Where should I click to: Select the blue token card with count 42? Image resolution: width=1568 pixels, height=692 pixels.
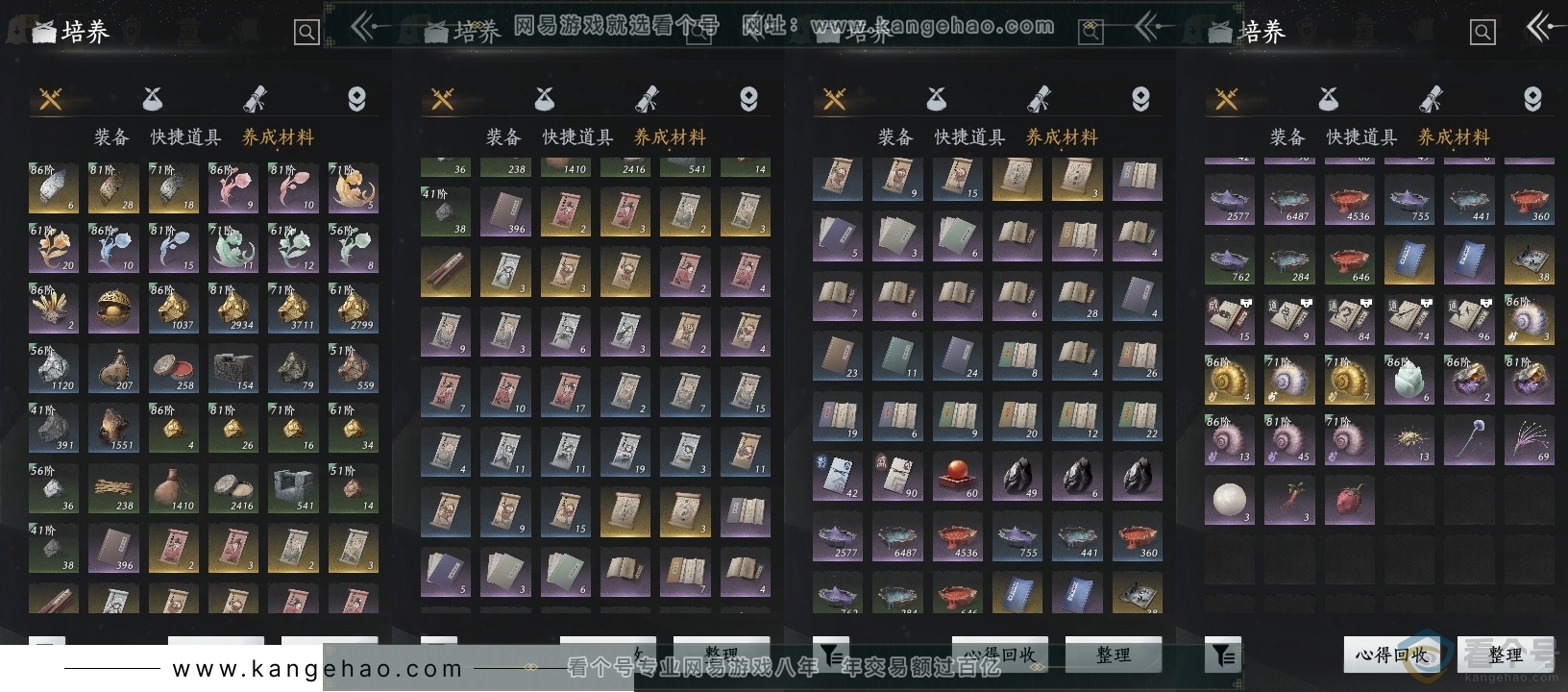838,477
